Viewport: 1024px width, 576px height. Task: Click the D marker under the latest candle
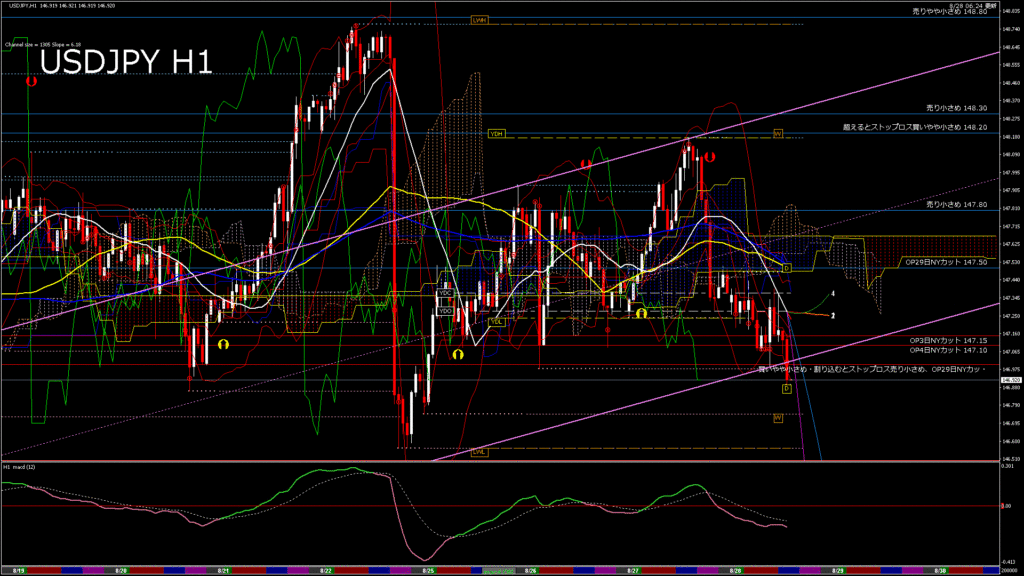coord(786,389)
